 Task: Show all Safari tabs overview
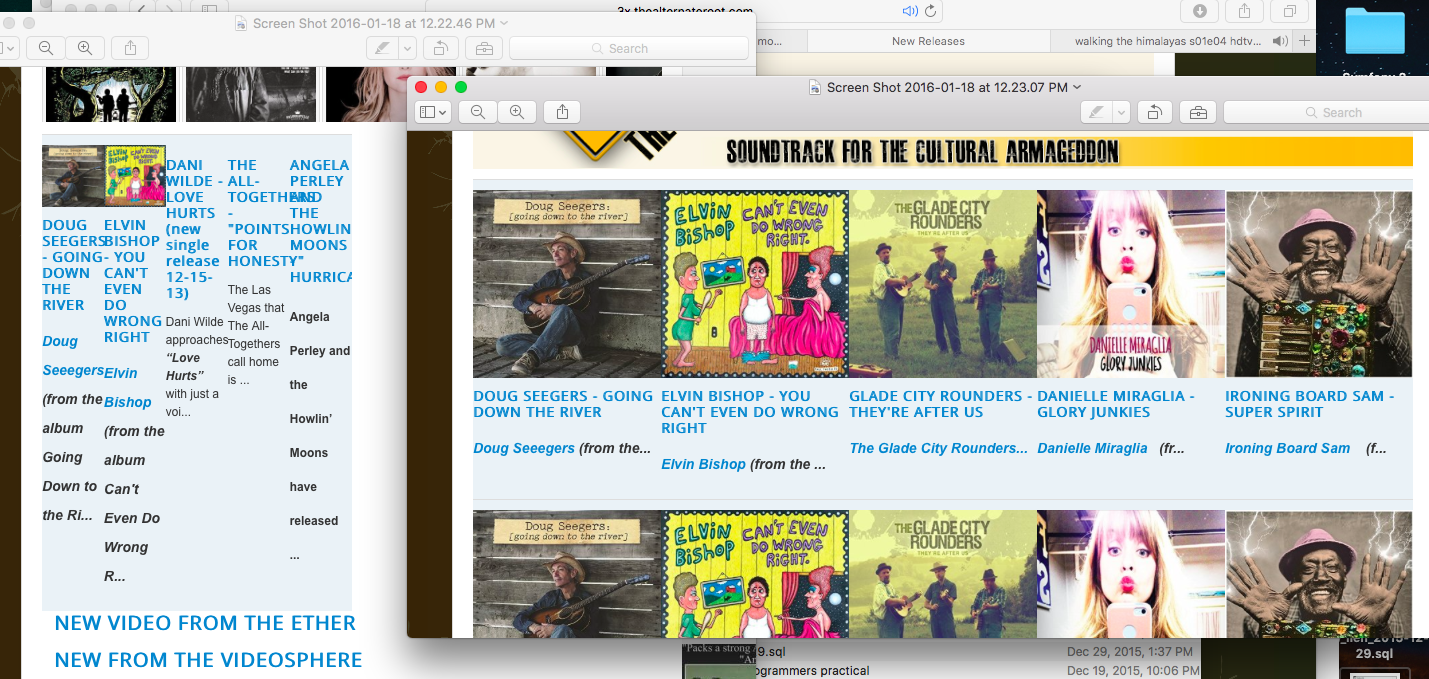[x=1290, y=11]
